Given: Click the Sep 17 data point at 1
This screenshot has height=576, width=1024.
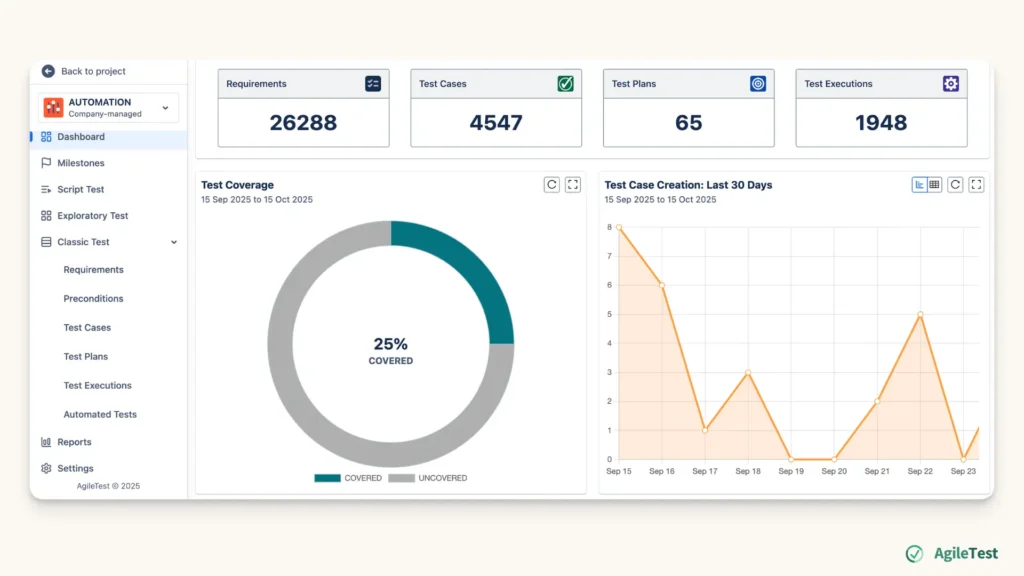Looking at the screenshot, I should point(705,430).
